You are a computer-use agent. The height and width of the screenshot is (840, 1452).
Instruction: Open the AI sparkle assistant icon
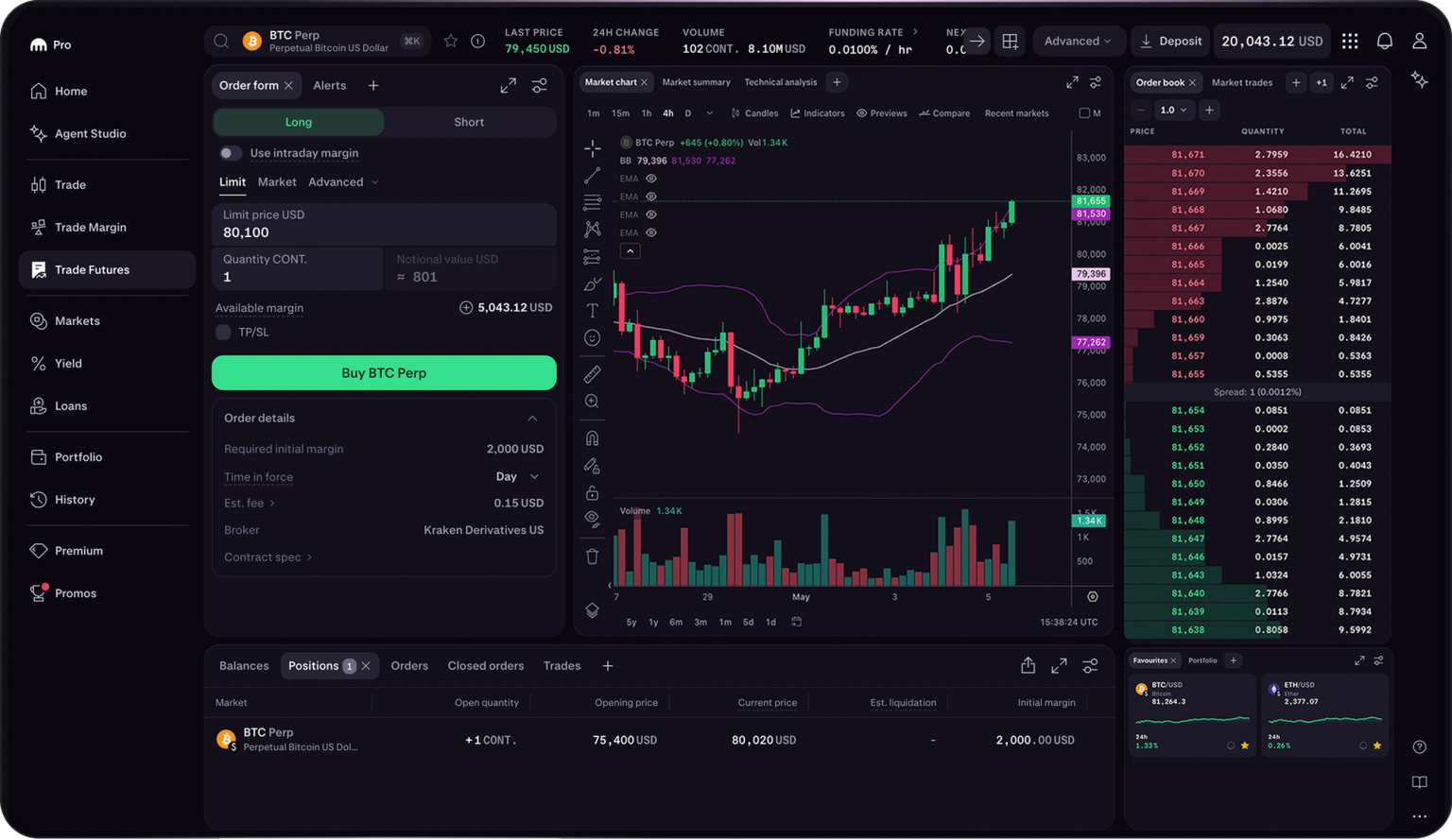coord(1420,80)
